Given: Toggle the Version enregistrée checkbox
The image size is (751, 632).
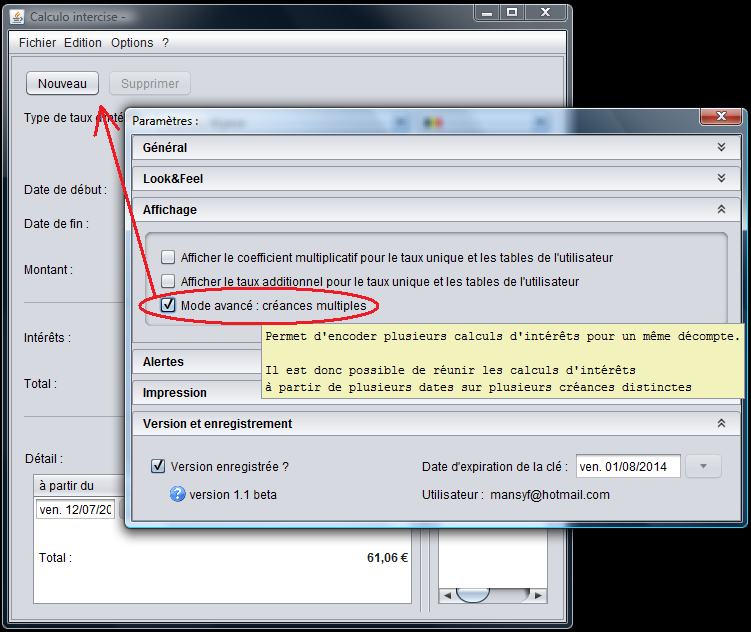Looking at the screenshot, I should point(158,466).
